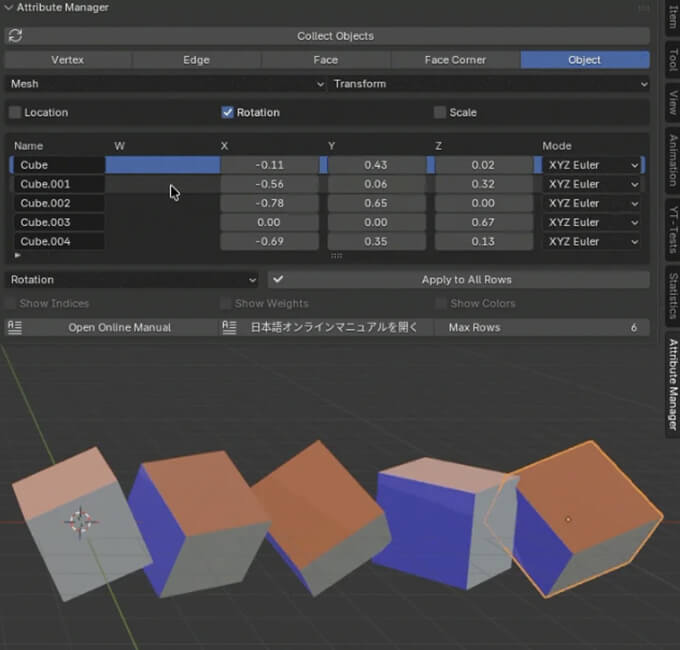Switch to the Vertex tab

coord(67,60)
